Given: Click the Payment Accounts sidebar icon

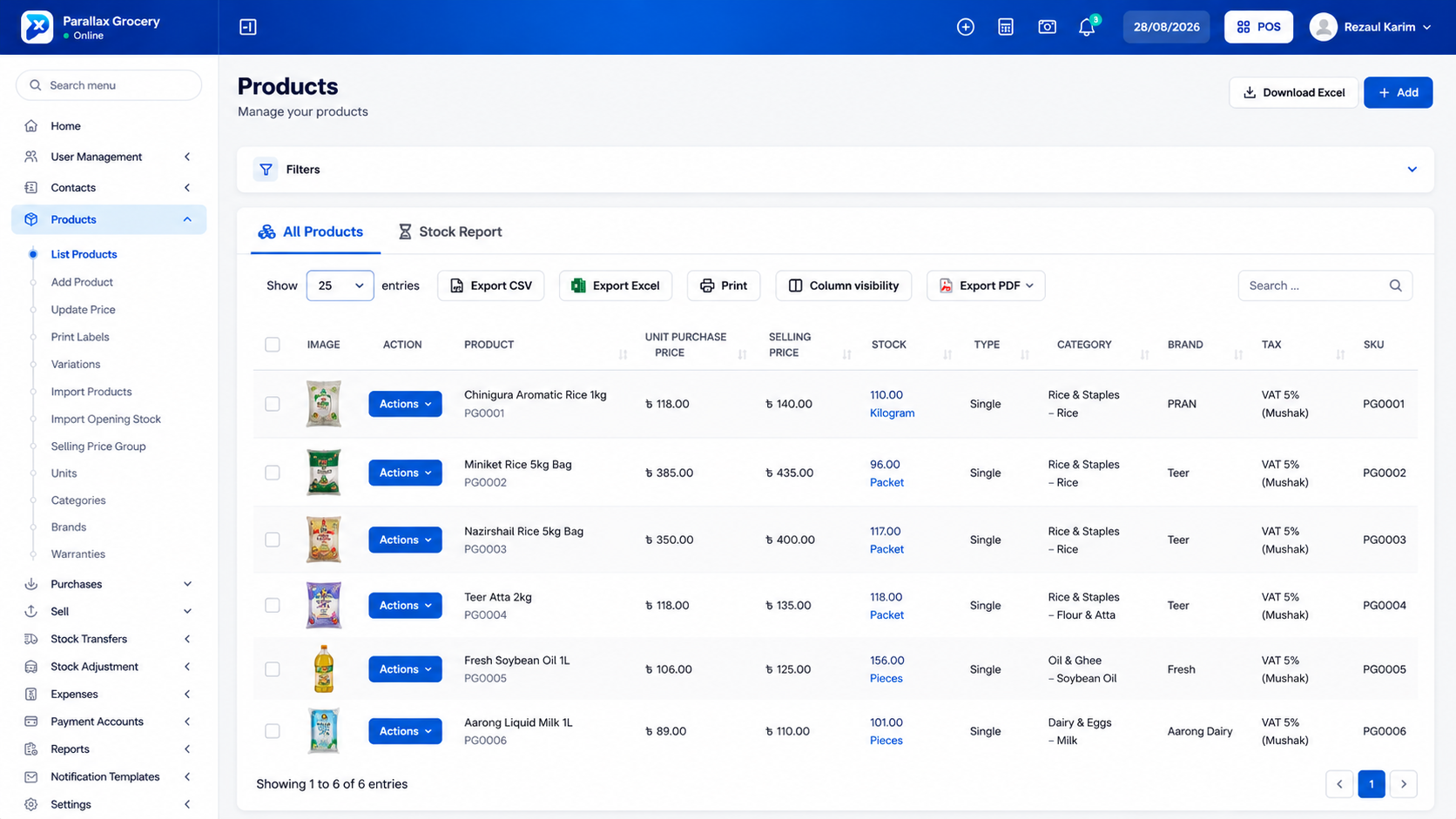Looking at the screenshot, I should [31, 722].
